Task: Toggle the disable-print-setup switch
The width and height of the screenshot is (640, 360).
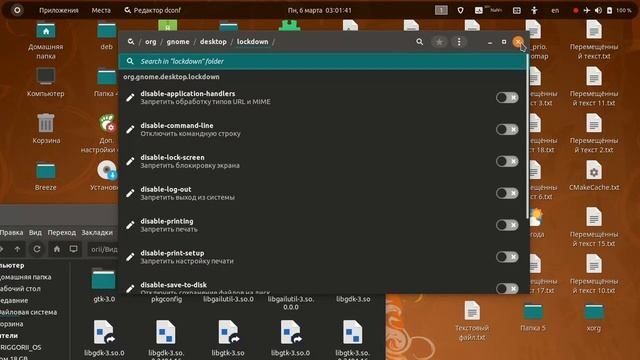Action: click(507, 257)
